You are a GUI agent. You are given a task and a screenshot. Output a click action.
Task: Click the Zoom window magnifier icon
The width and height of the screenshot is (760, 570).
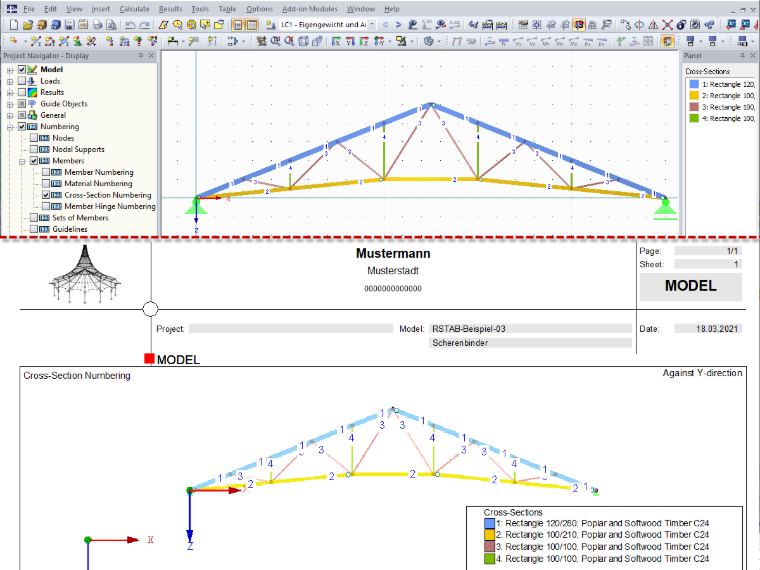pos(275,41)
